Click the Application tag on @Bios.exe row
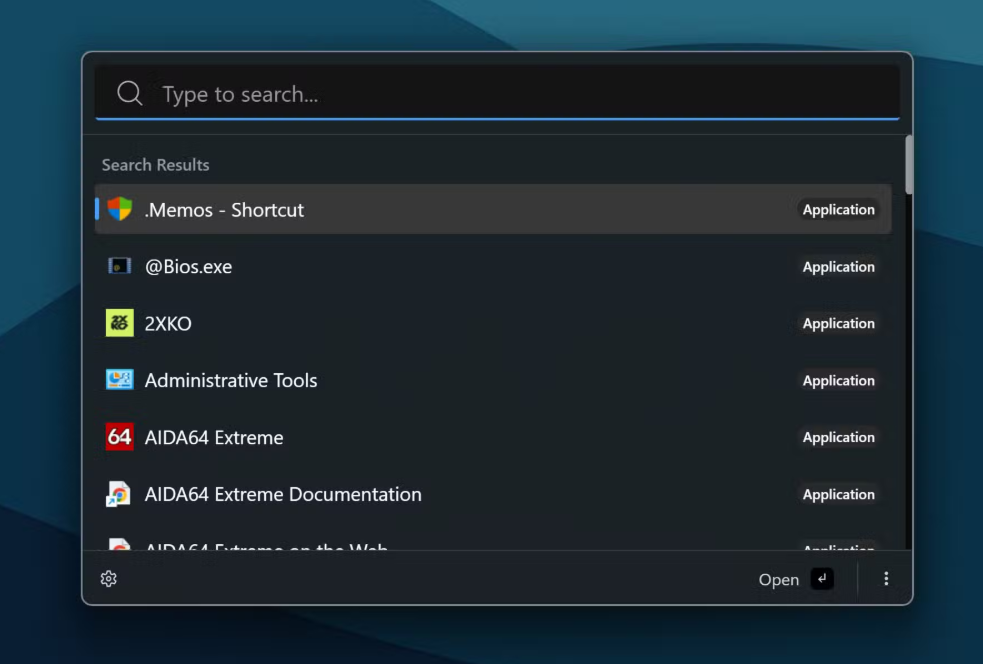983x664 pixels. pyautogui.click(x=838, y=266)
